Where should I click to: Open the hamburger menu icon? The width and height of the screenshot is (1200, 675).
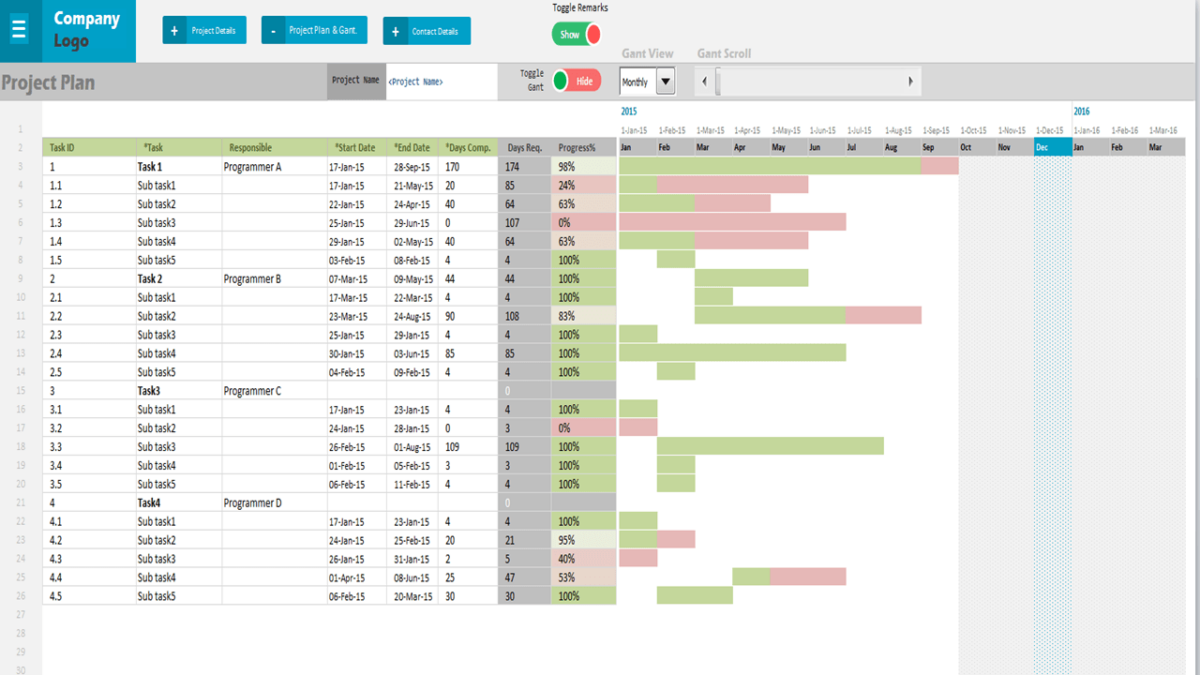(18, 28)
